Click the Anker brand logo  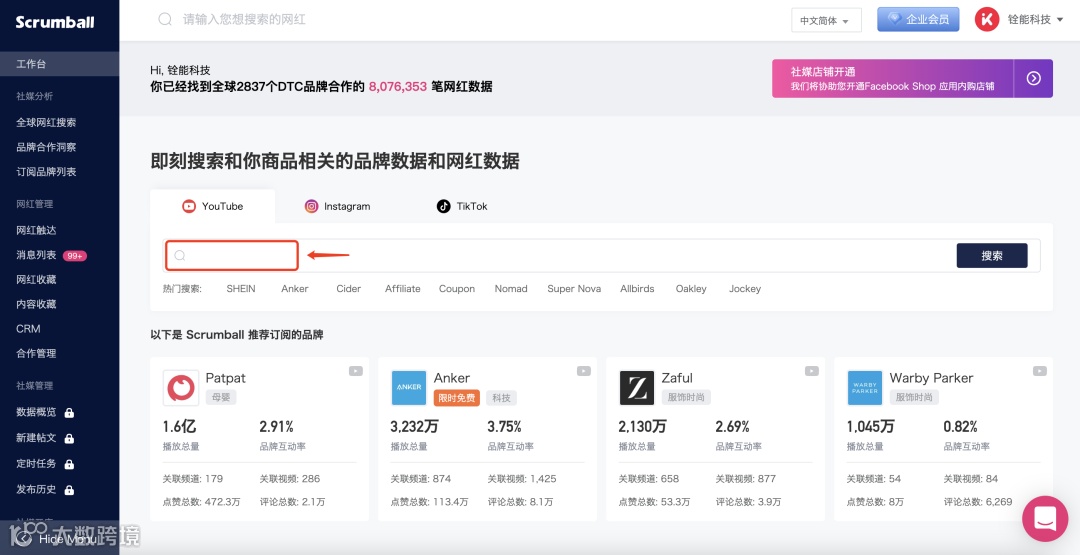click(409, 388)
